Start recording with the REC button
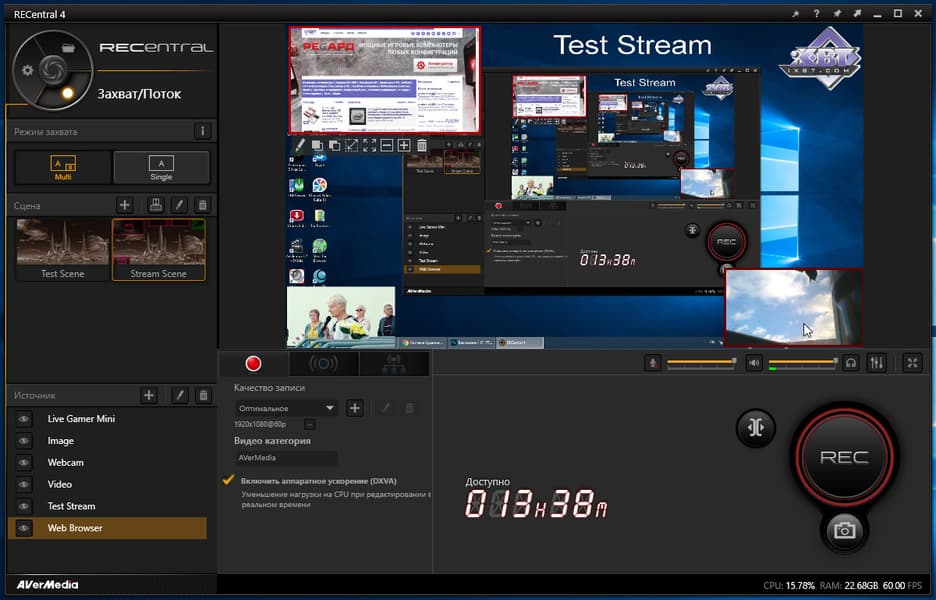 coord(844,457)
